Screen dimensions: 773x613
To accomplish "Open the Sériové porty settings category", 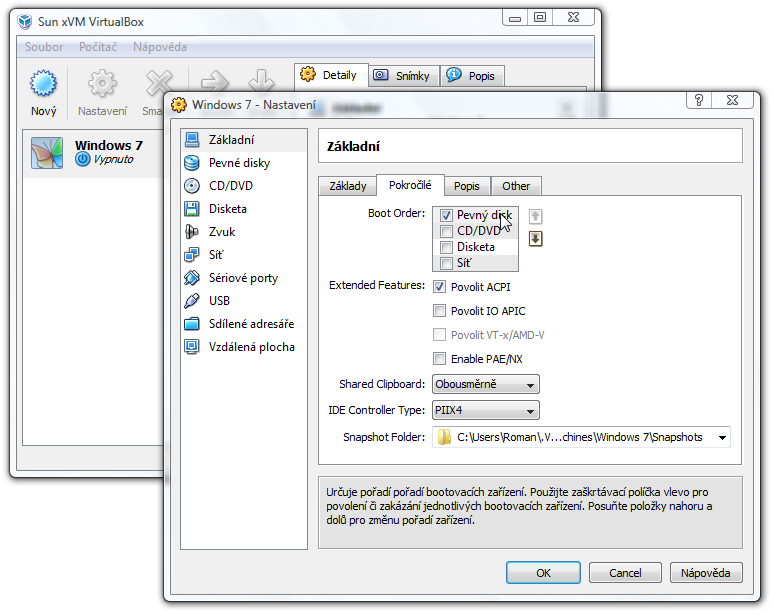I will point(244,278).
